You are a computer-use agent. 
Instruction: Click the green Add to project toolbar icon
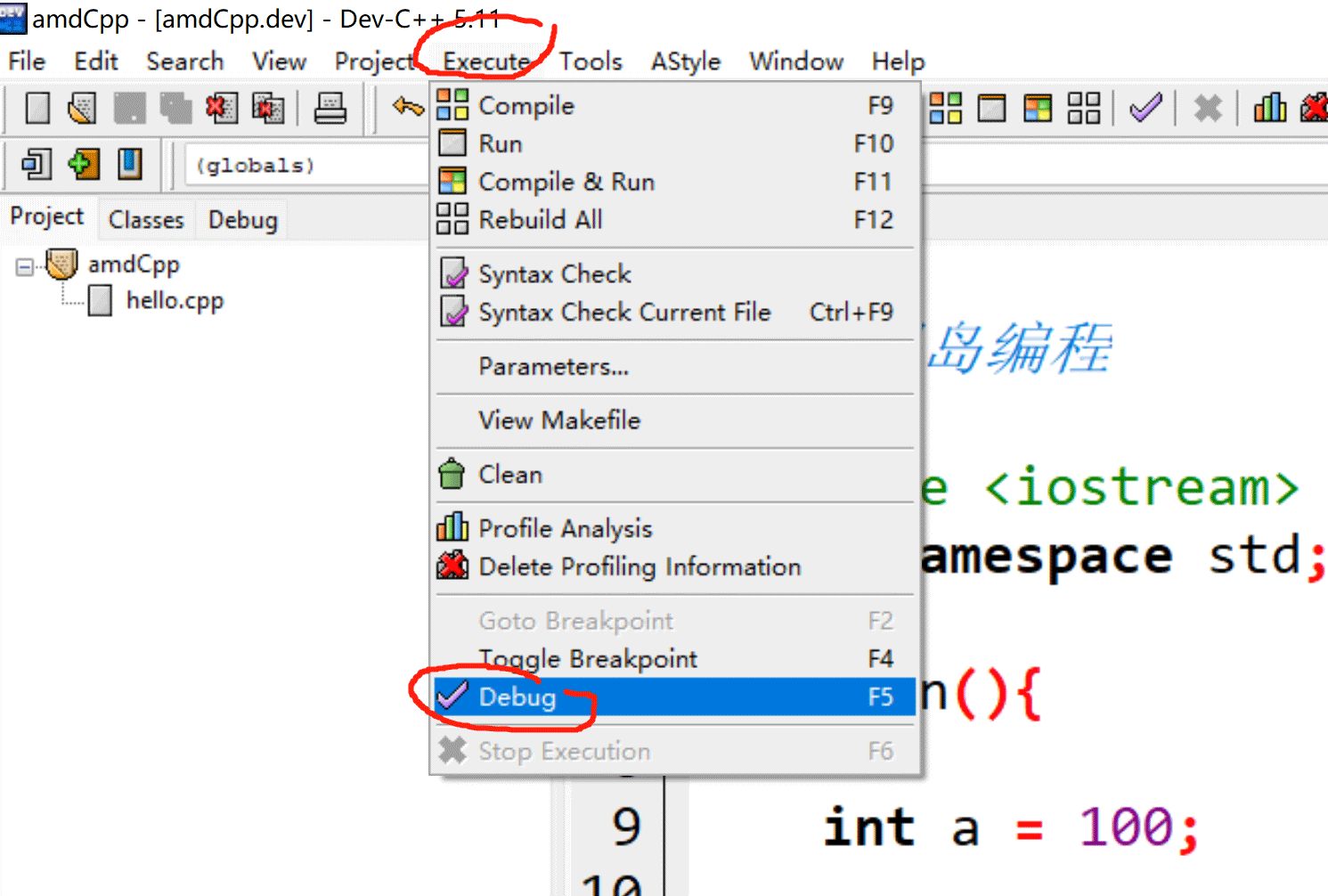83,164
